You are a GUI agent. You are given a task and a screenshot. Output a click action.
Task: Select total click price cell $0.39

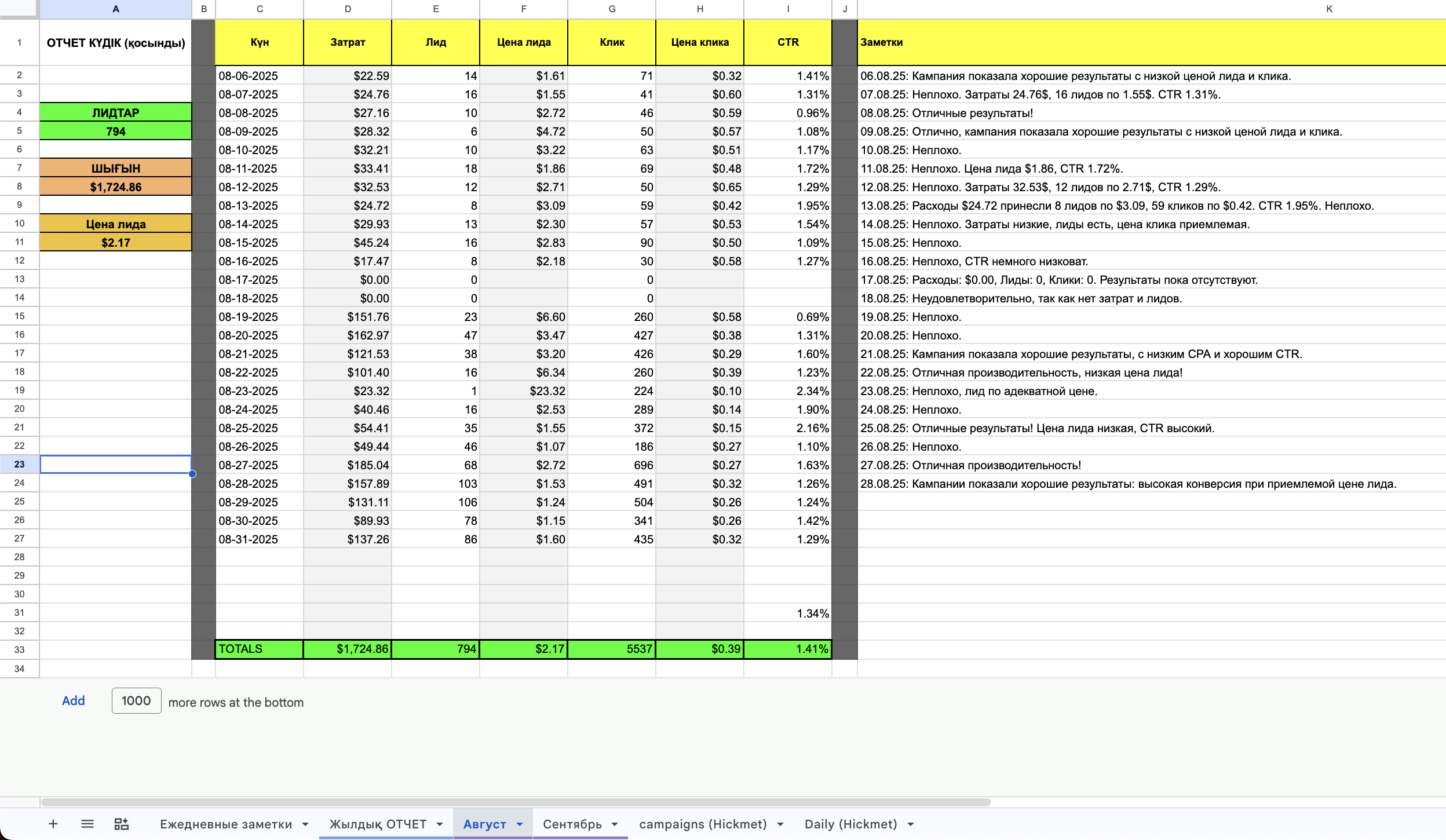click(x=700, y=649)
